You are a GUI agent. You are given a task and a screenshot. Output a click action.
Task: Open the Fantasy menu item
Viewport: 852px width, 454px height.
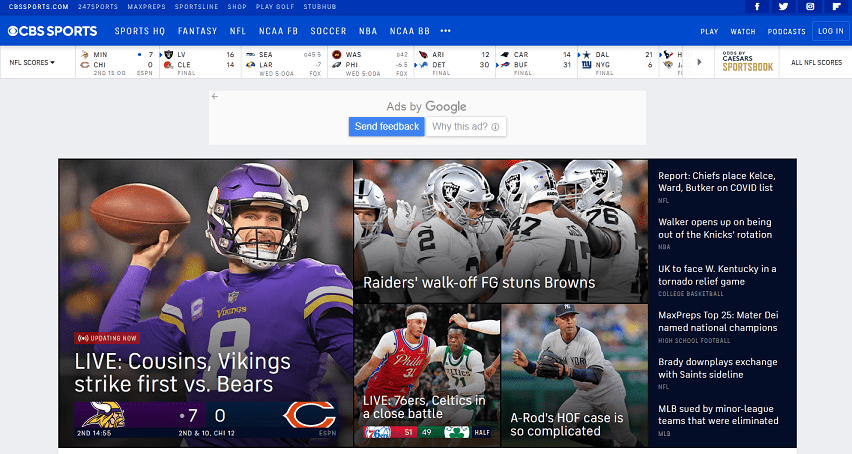pos(197,31)
